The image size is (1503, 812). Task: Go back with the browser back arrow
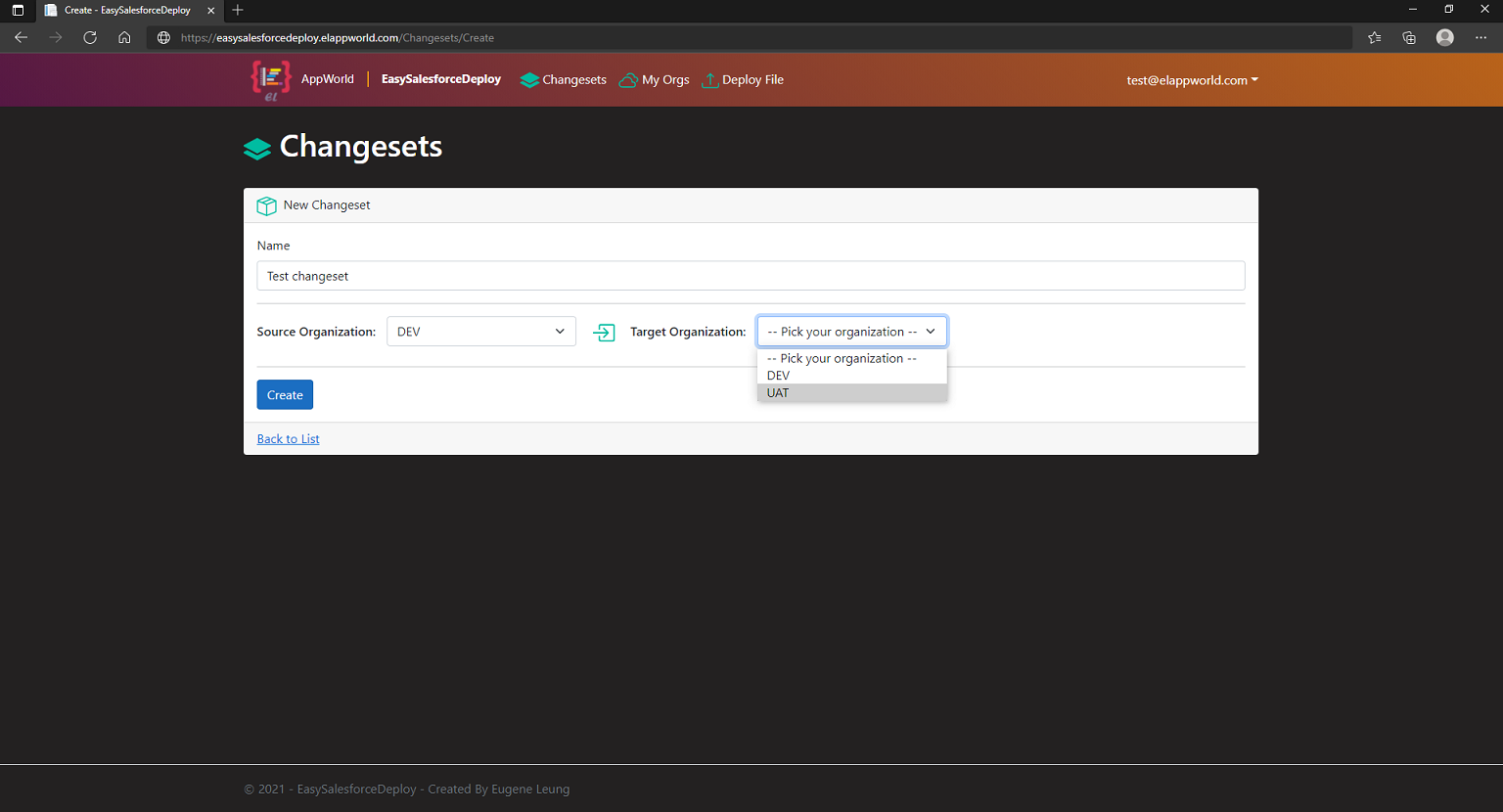coord(21,37)
